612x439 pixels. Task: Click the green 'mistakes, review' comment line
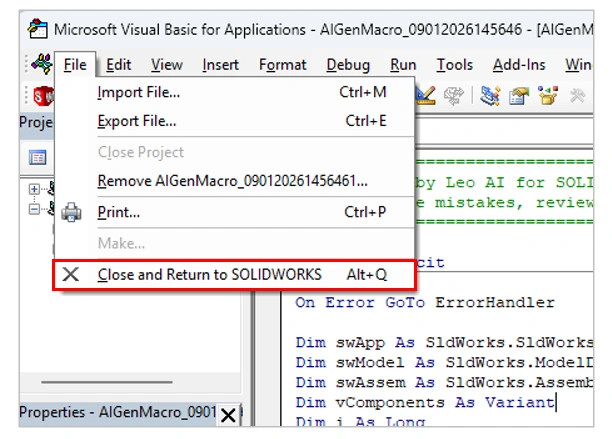pos(504,203)
